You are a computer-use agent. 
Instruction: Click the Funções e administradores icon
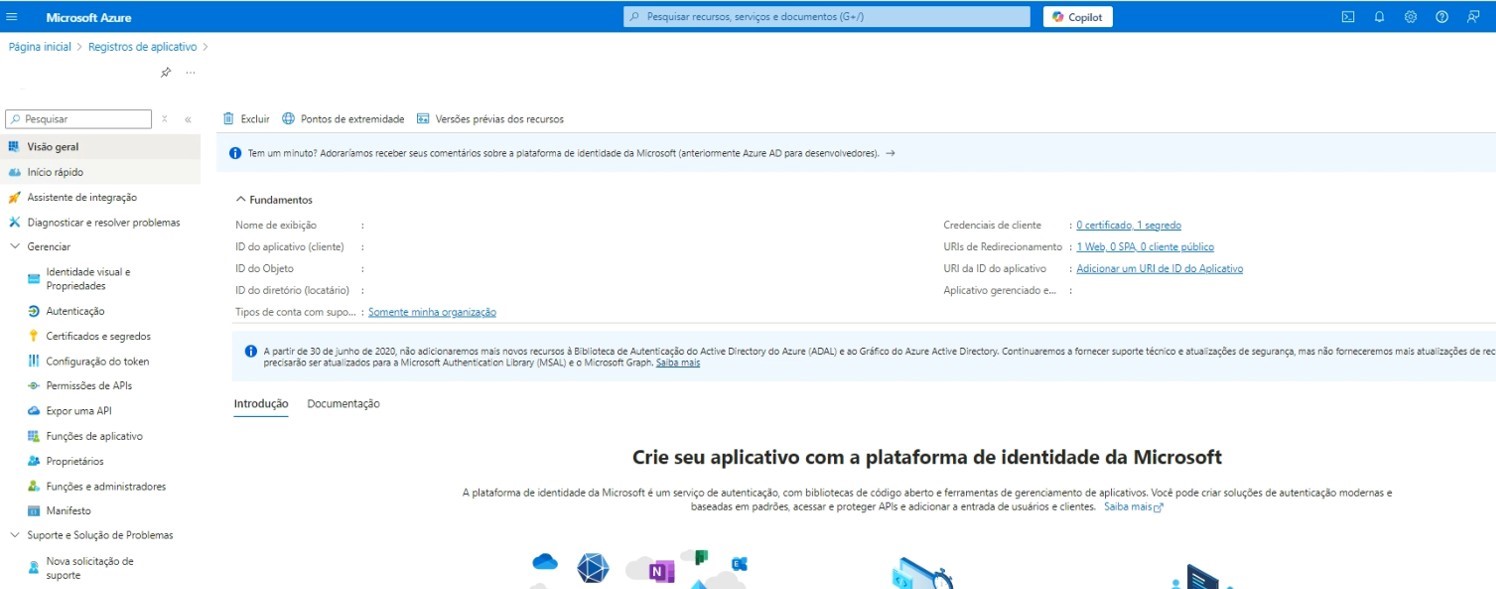tap(34, 486)
